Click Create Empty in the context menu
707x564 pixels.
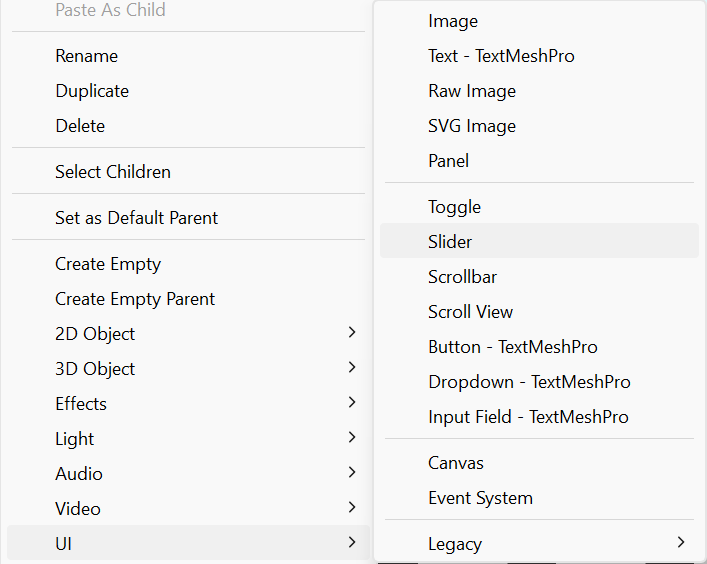(x=108, y=264)
